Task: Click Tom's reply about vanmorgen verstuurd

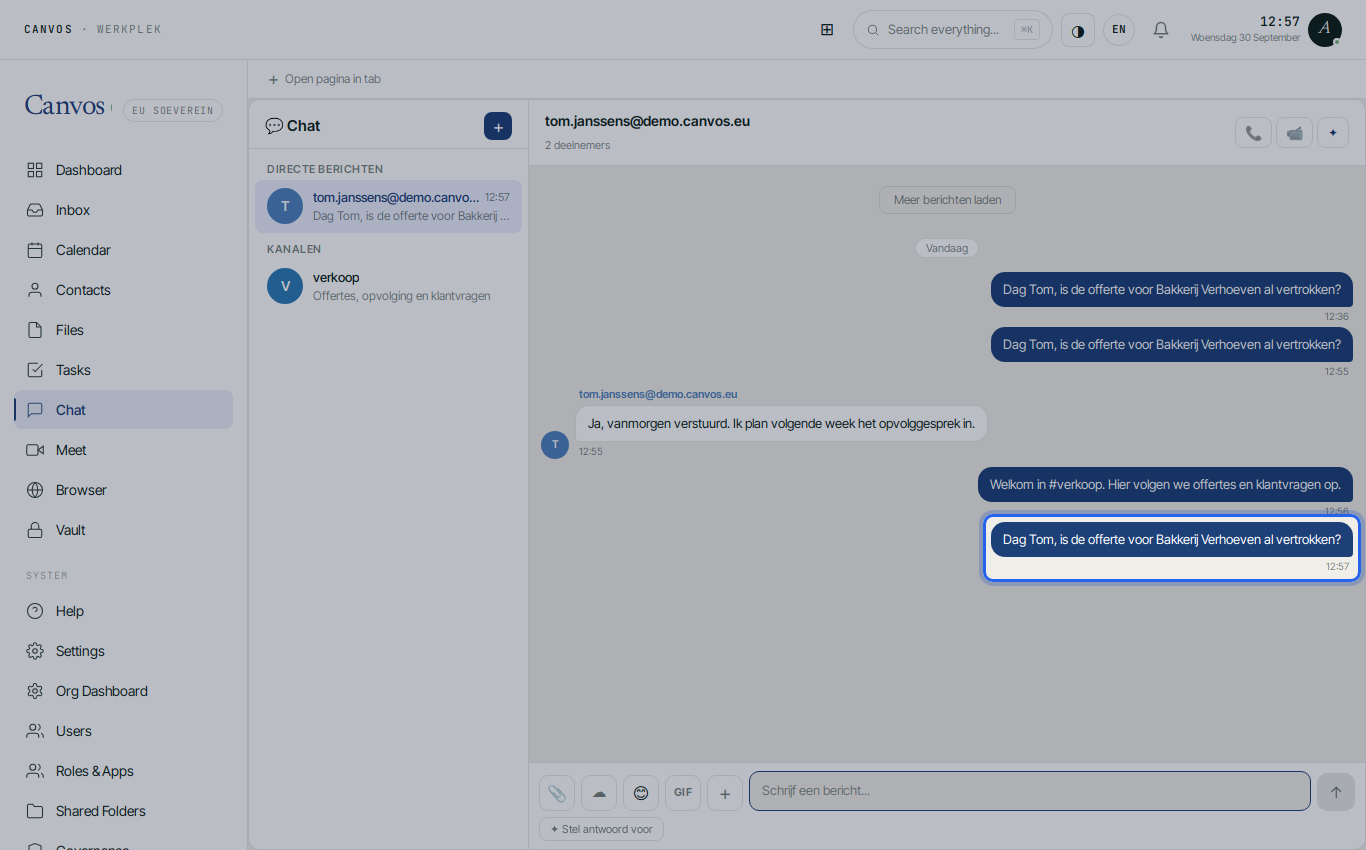Action: click(x=781, y=423)
